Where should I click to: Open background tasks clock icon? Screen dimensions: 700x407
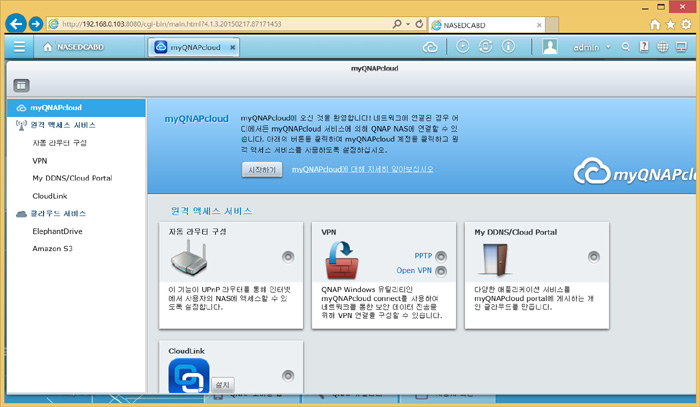tap(462, 46)
